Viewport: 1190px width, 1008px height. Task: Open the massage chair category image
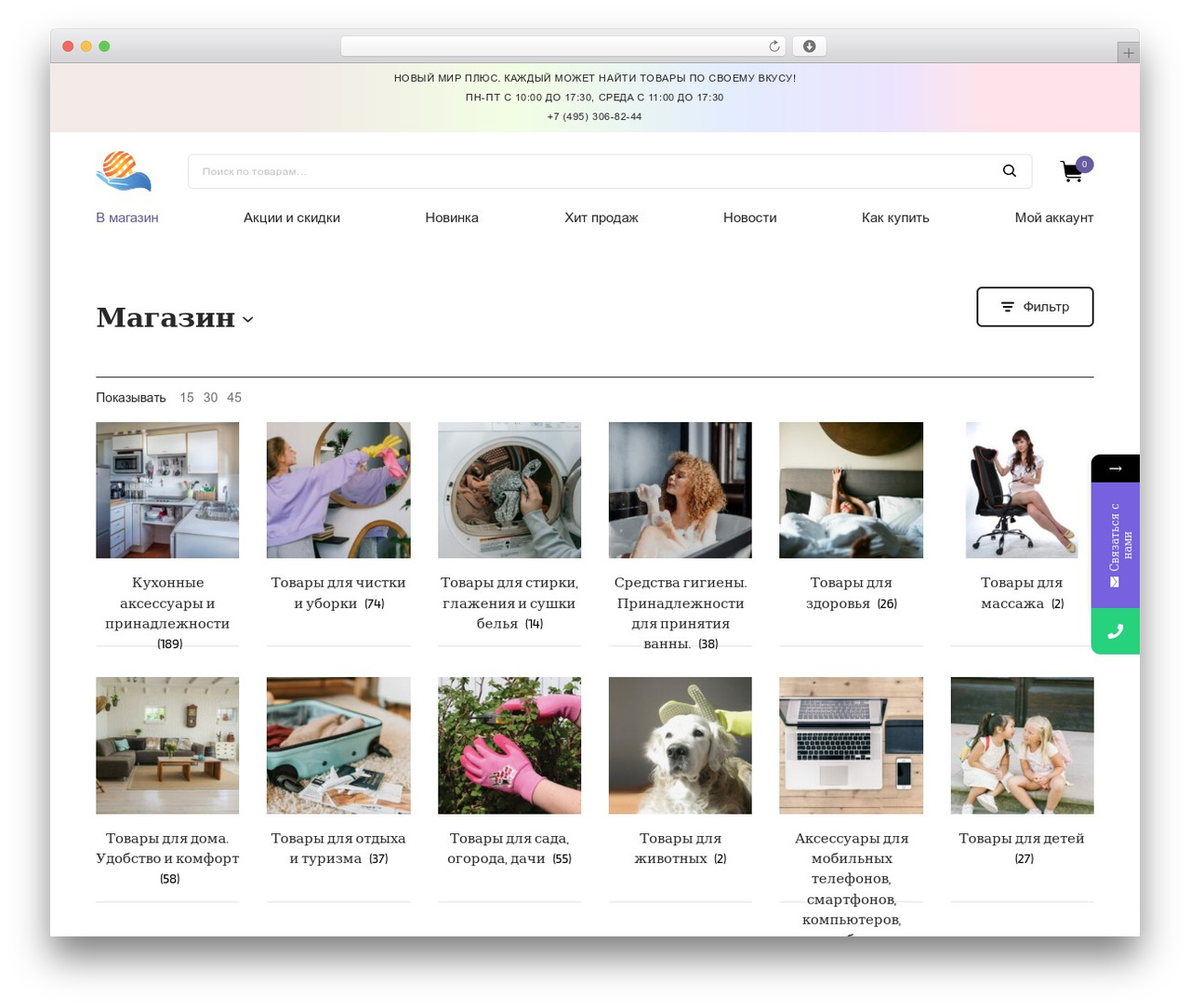(1023, 490)
